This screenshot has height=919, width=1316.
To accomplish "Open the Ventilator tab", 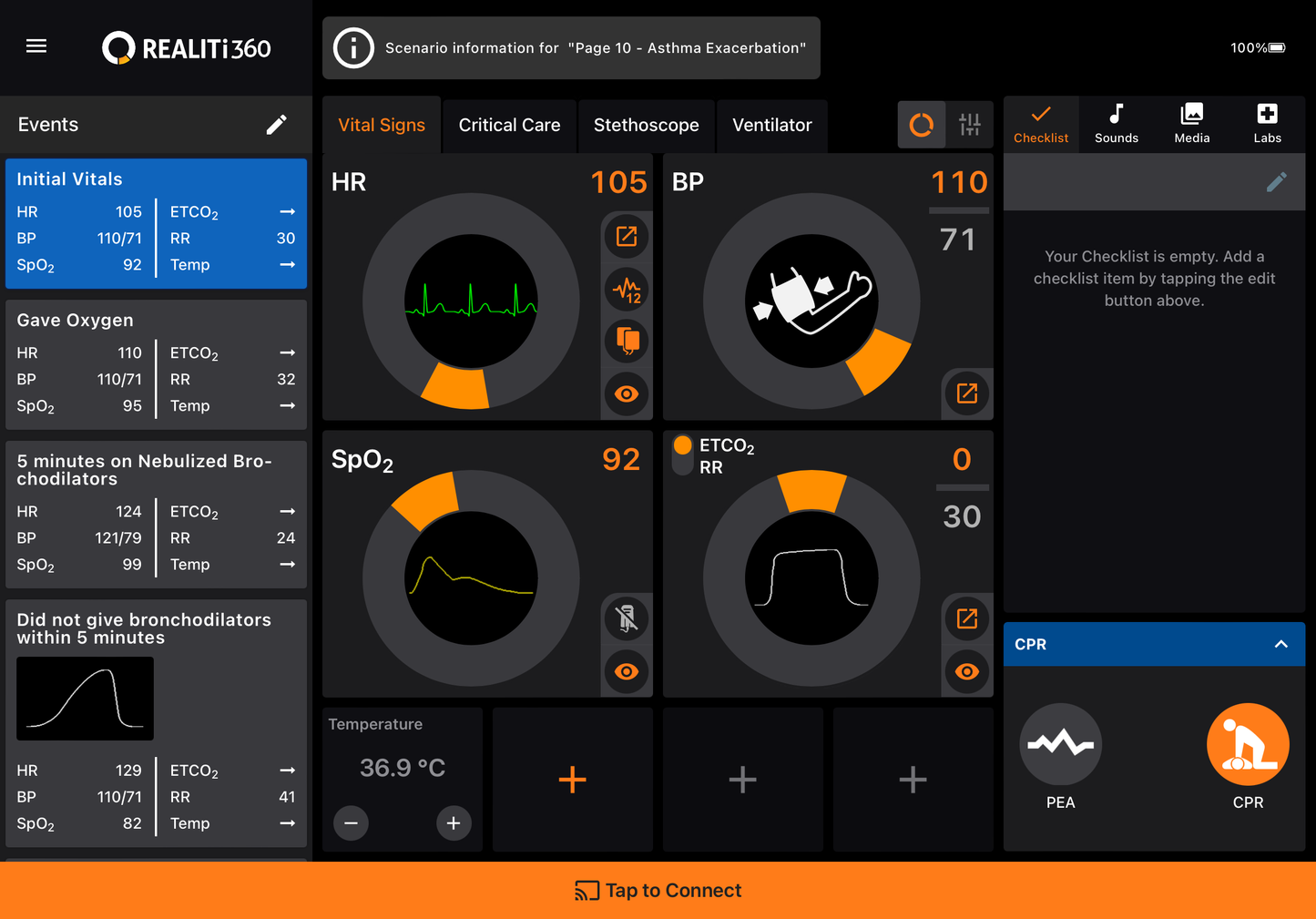I will point(771,125).
